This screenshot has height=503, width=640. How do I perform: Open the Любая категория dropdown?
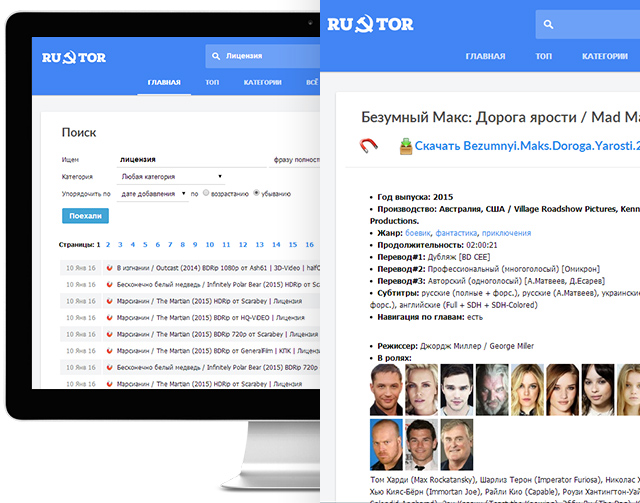[171, 176]
